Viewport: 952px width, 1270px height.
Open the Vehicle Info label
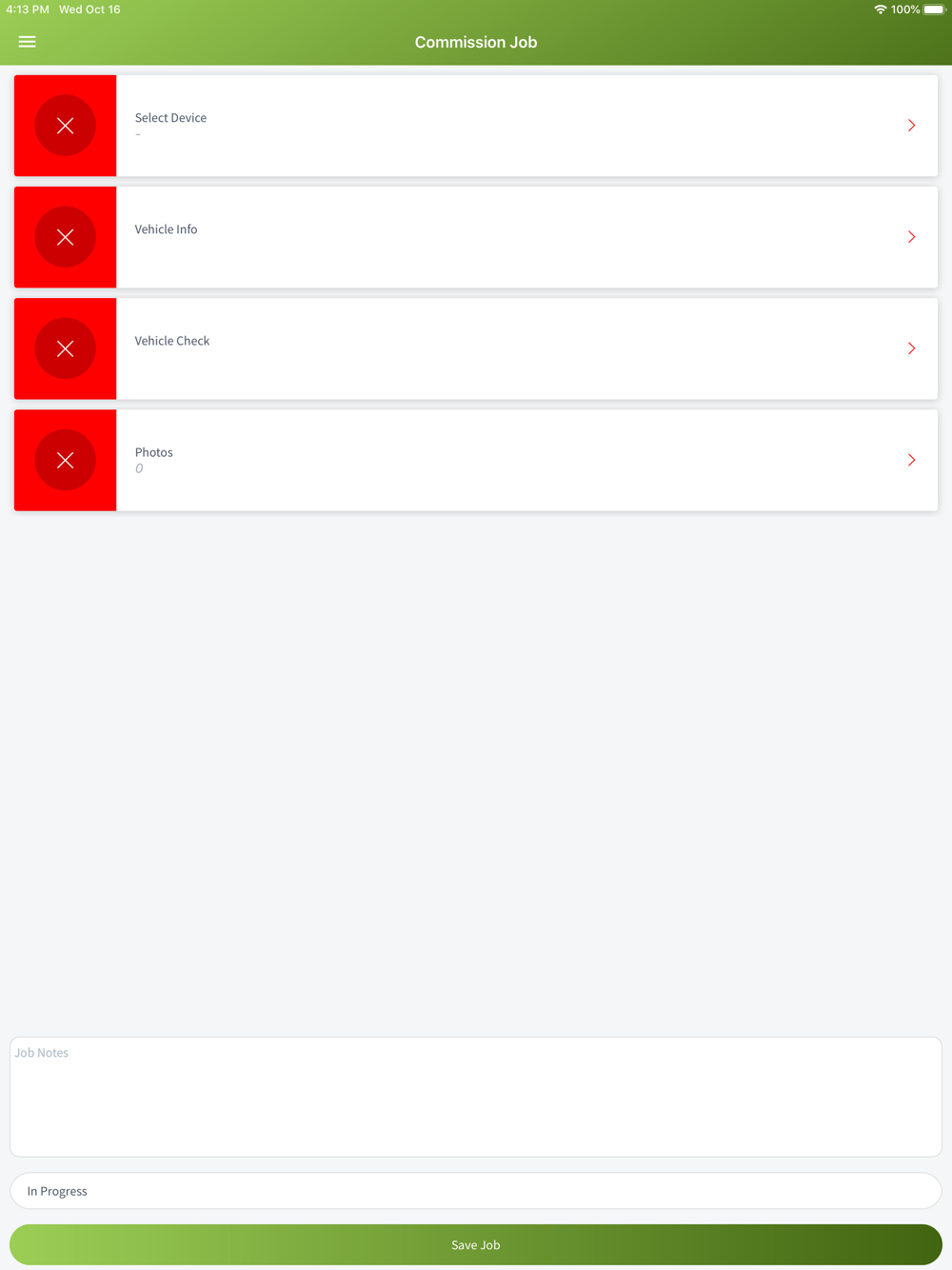point(166,229)
